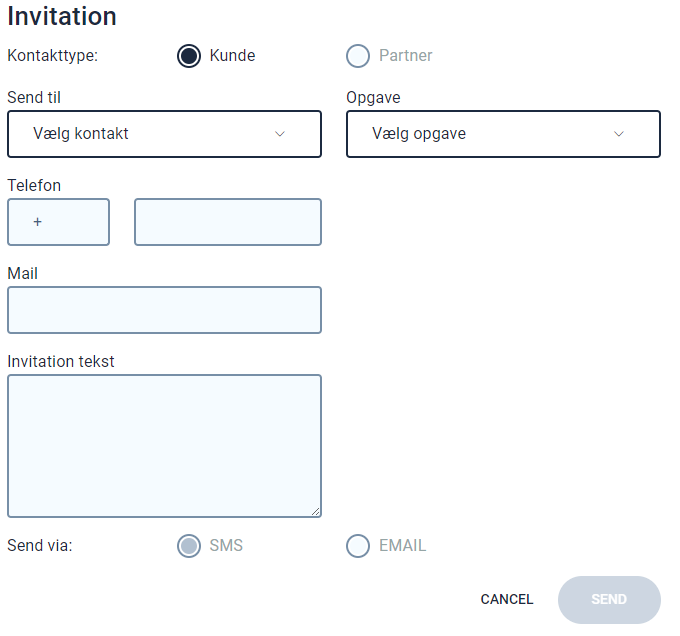Pick the SMS radio under Send via

coord(189,546)
